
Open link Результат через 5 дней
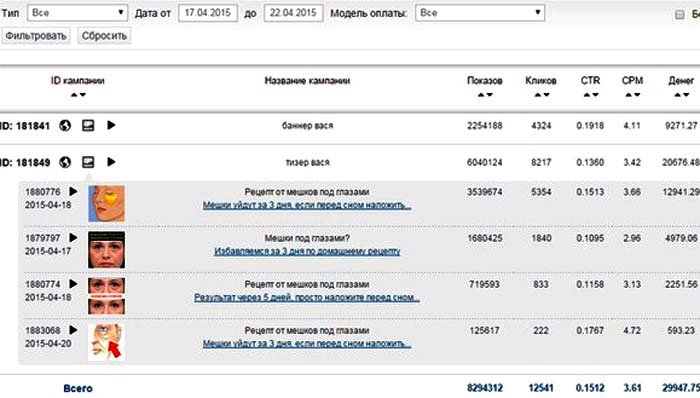click(307, 297)
